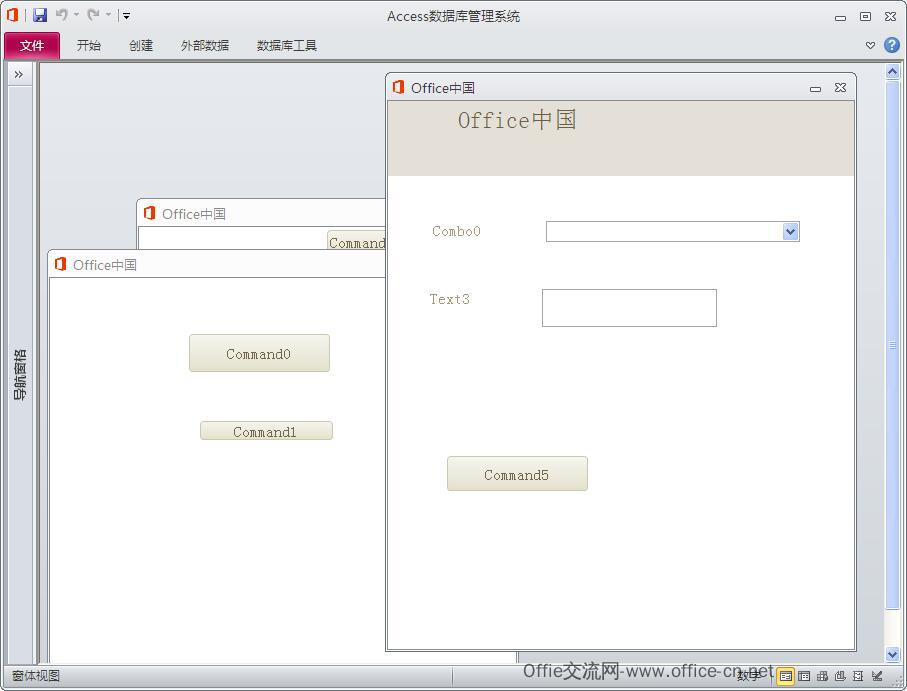Click into the Text3 text box
The image size is (907, 691).
click(x=629, y=308)
